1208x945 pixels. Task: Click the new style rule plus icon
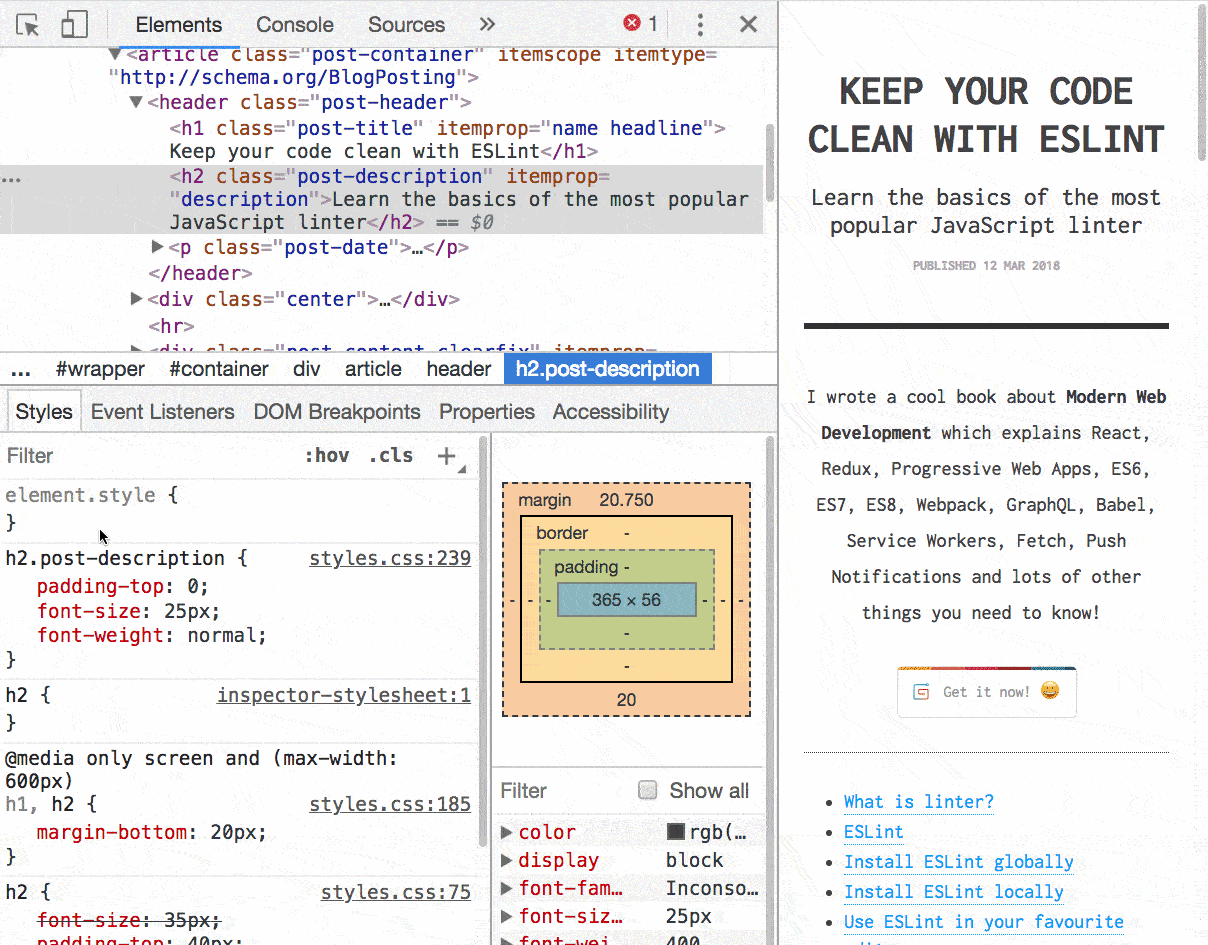click(x=446, y=455)
